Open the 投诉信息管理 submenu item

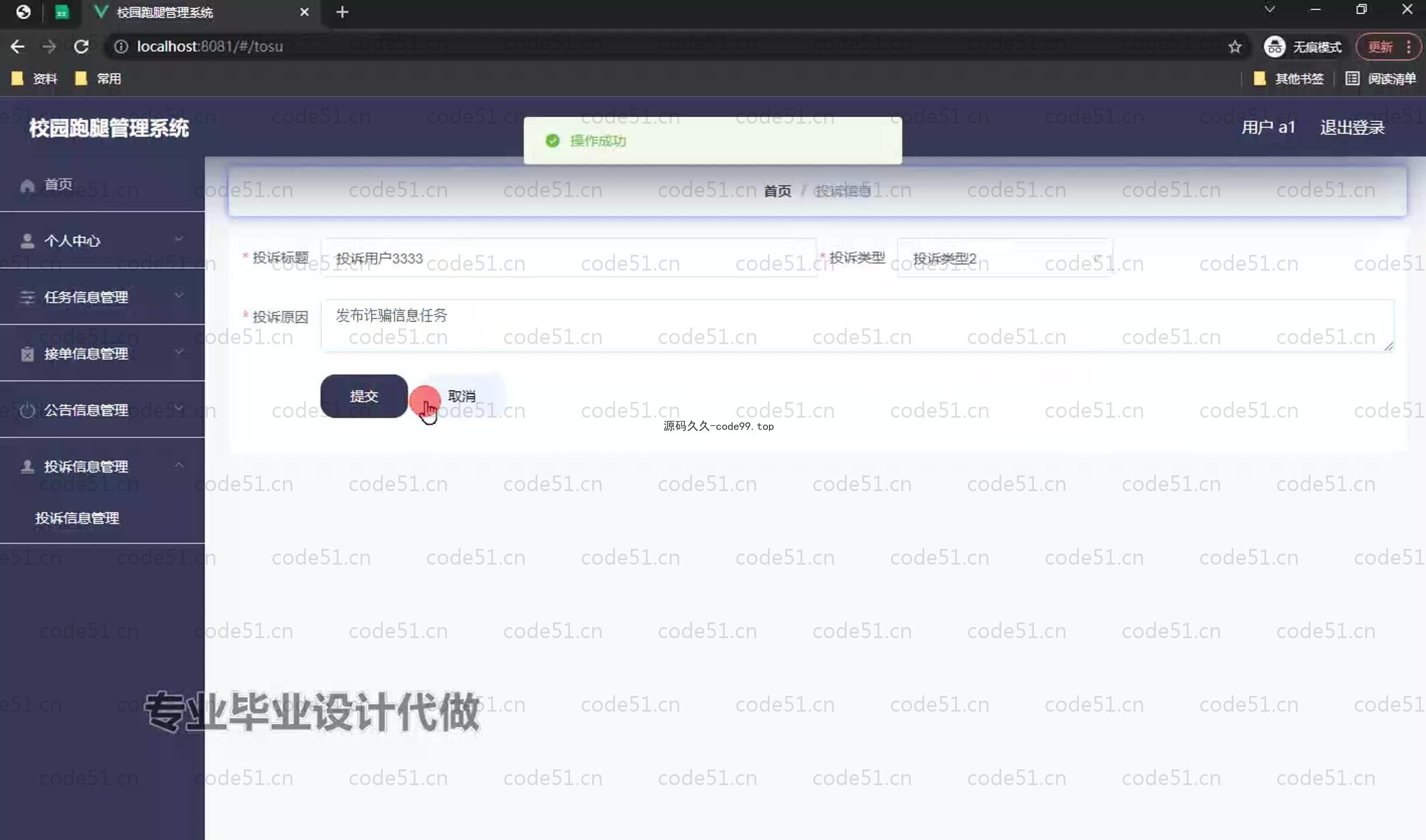77,518
